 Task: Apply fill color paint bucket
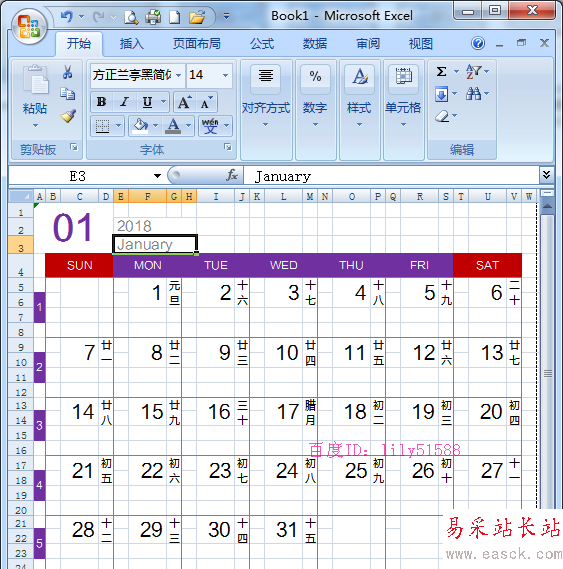[x=140, y=126]
